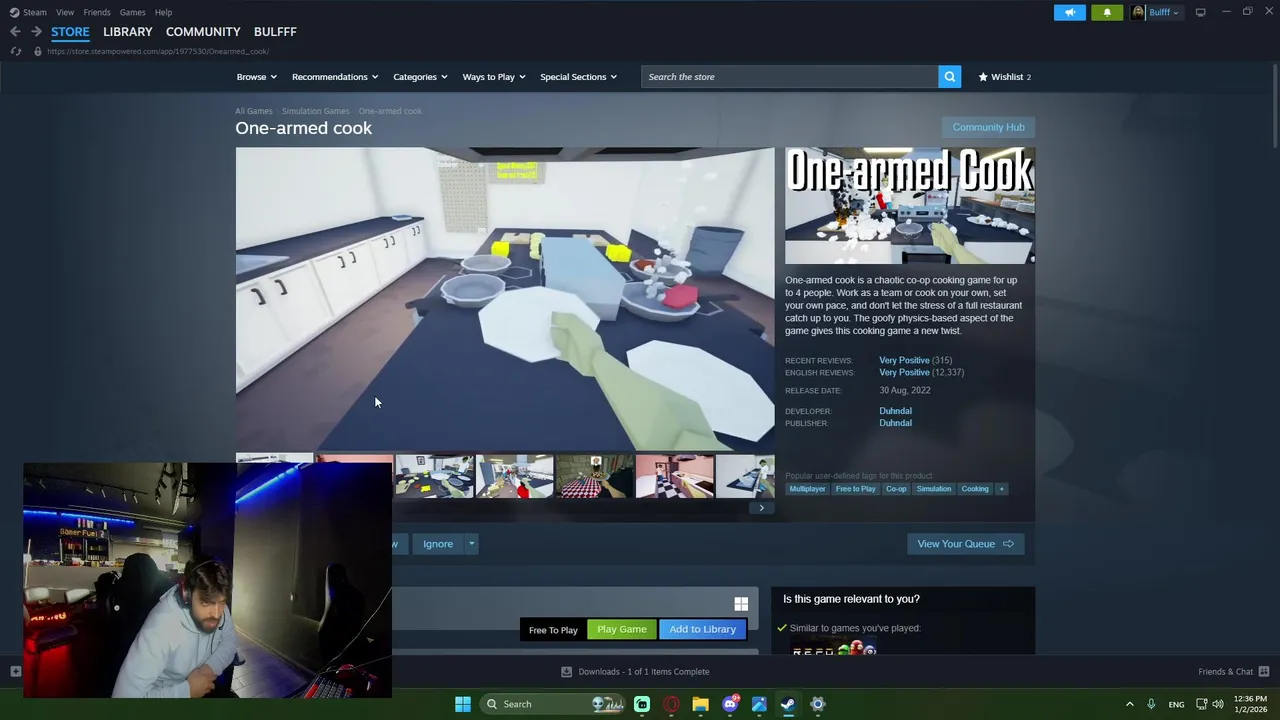Click the microphone icon in system tray
Viewport: 1280px width, 720px height.
(1151, 704)
